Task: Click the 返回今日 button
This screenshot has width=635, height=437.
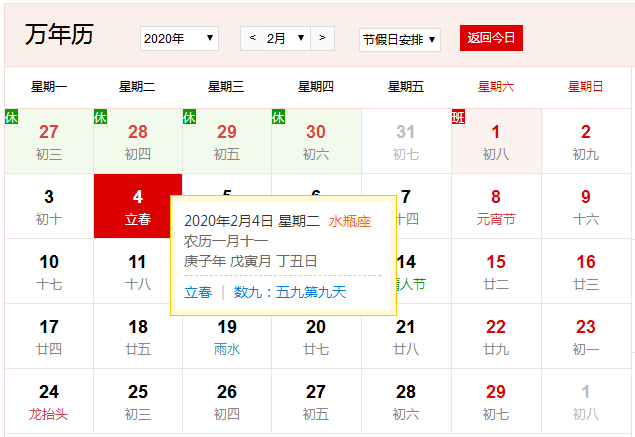Action: (x=491, y=38)
